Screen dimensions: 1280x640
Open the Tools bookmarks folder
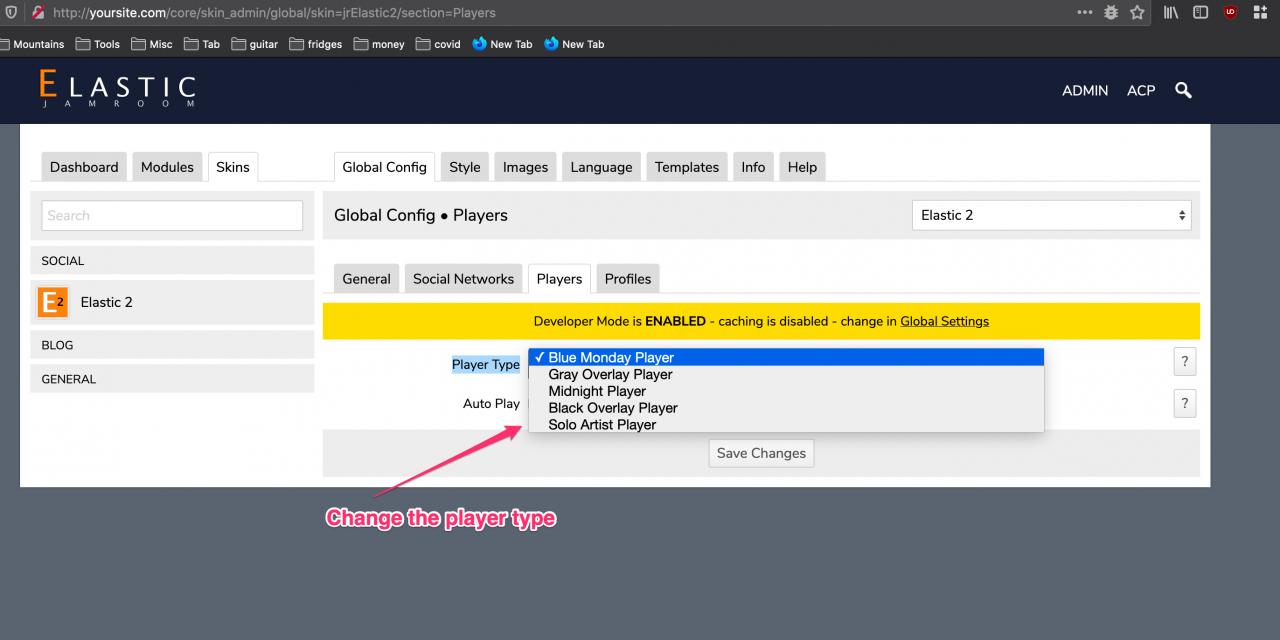97,44
